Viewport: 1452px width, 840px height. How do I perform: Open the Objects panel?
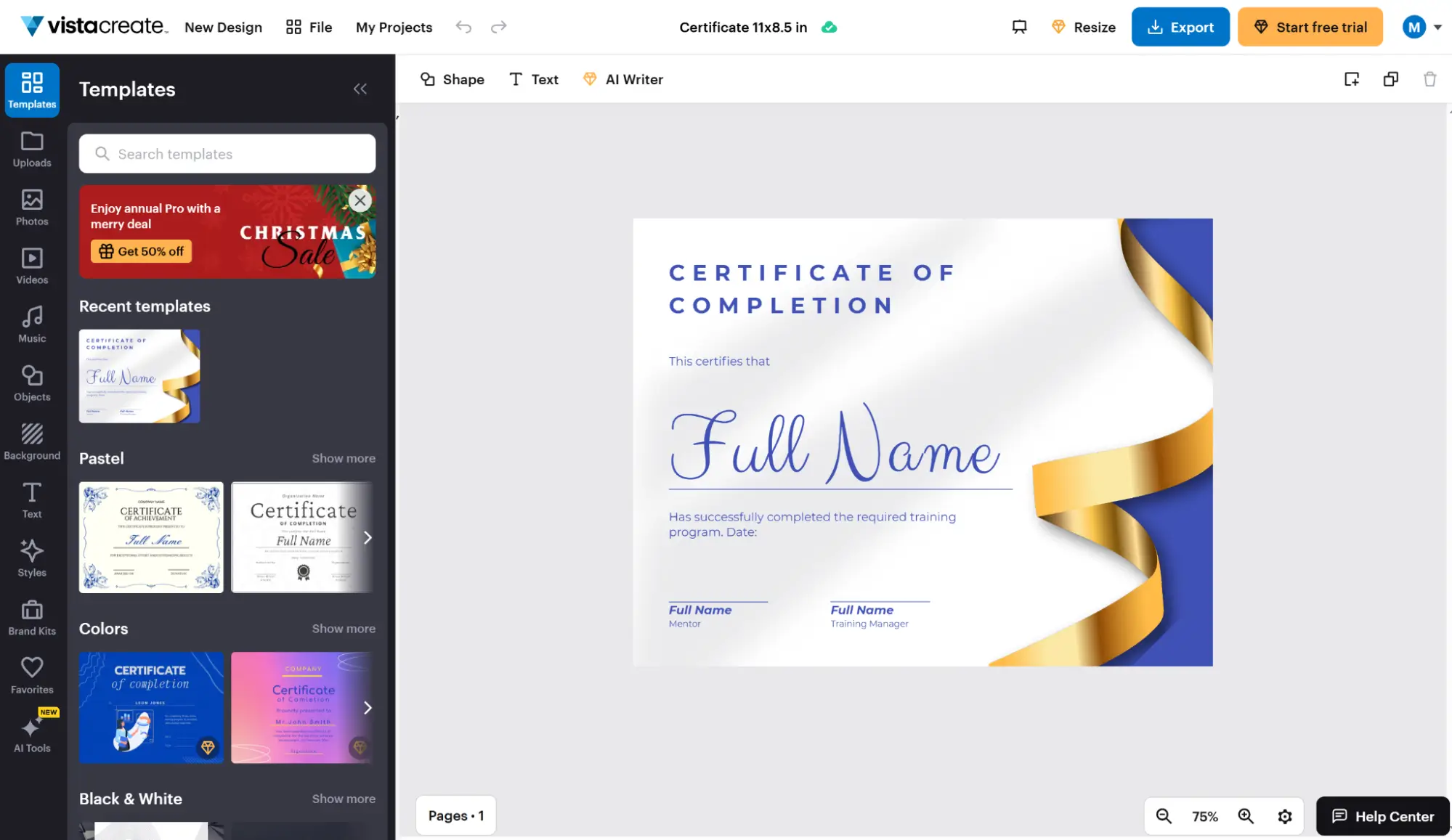pos(32,383)
